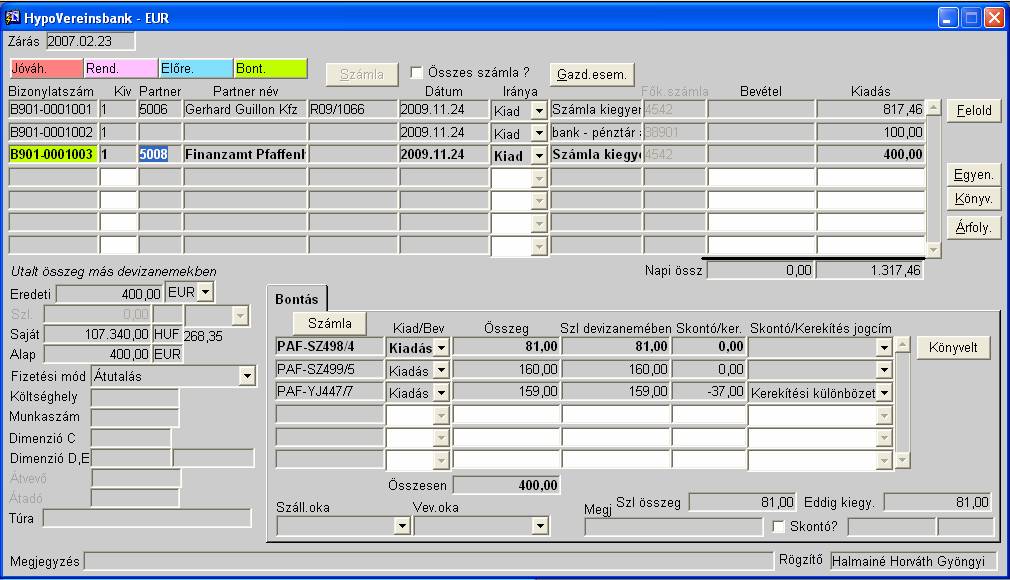This screenshot has width=1010, height=580.
Task: Select highlighted voucher B901-0001003
Action: click(x=53, y=155)
